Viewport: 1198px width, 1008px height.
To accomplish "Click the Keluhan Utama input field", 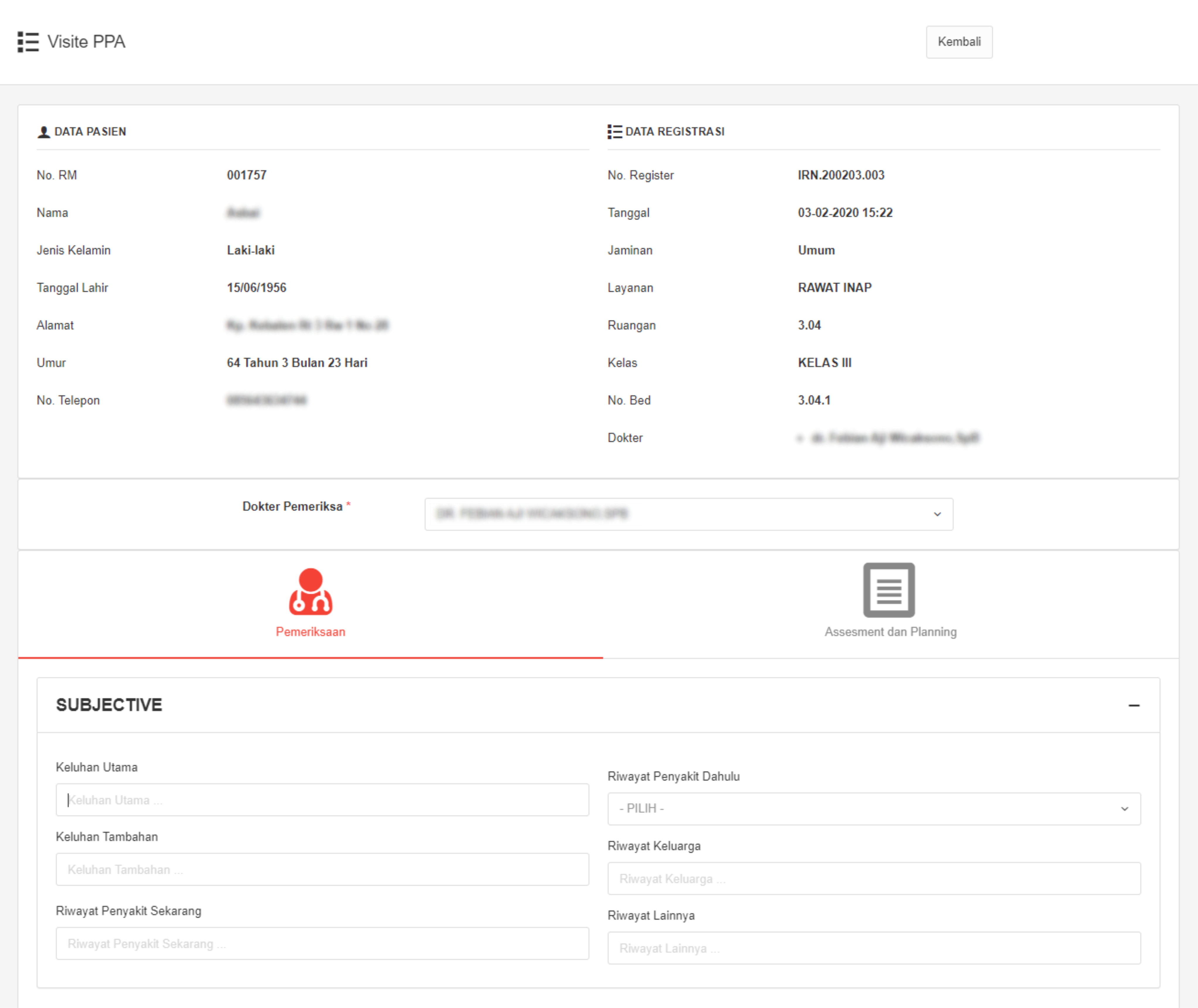I will [x=322, y=800].
